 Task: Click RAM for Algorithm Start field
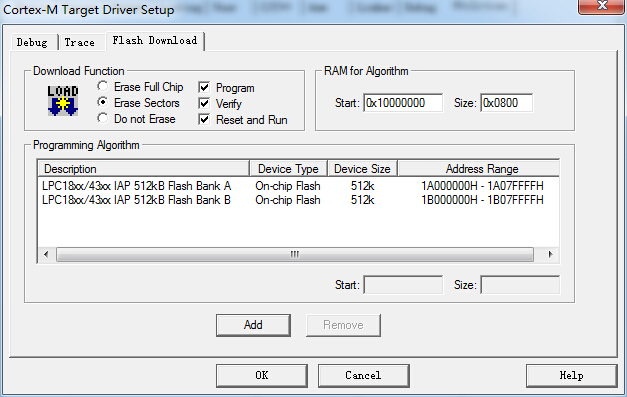tap(403, 103)
